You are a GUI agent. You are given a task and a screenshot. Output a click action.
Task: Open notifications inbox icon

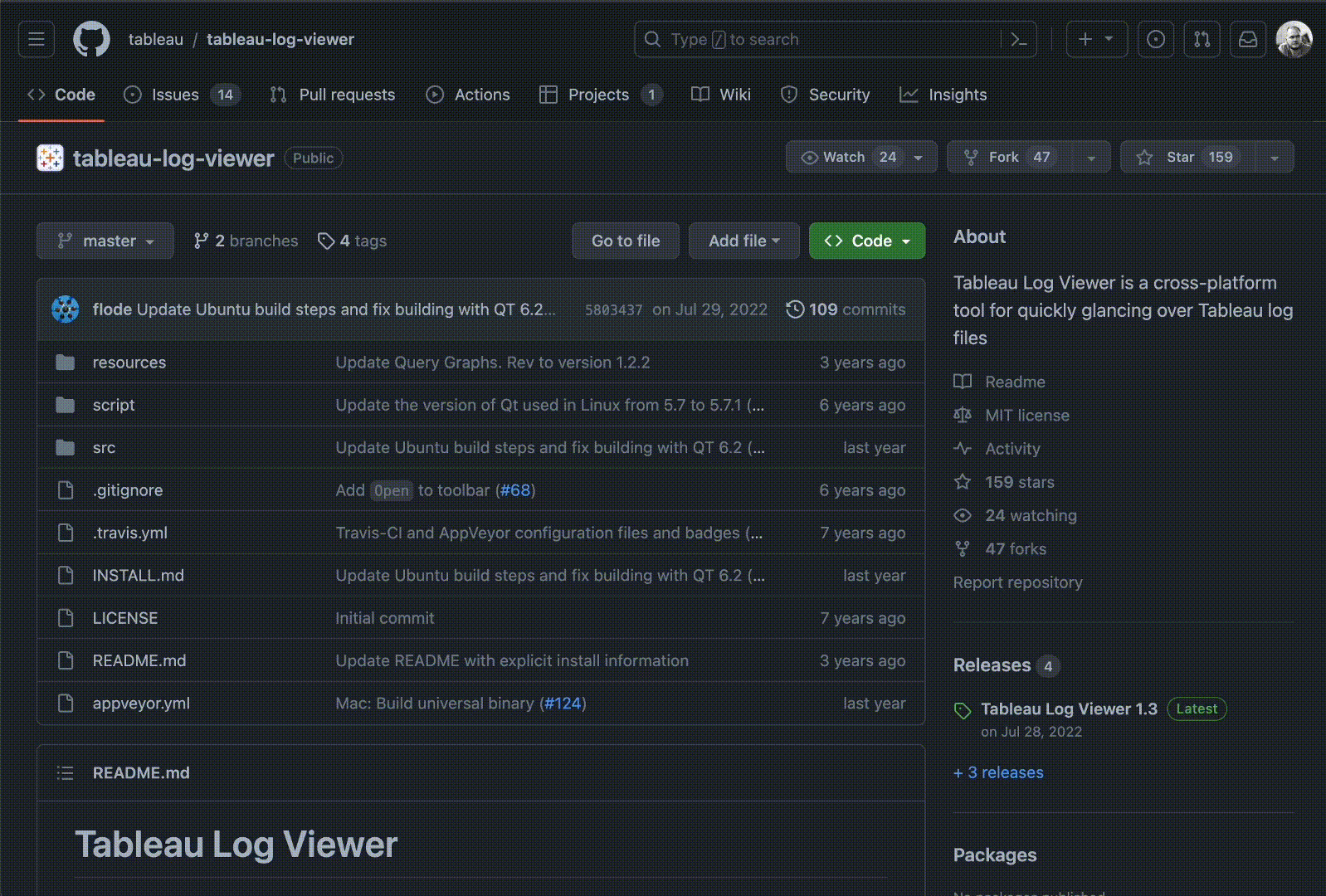(x=1248, y=39)
